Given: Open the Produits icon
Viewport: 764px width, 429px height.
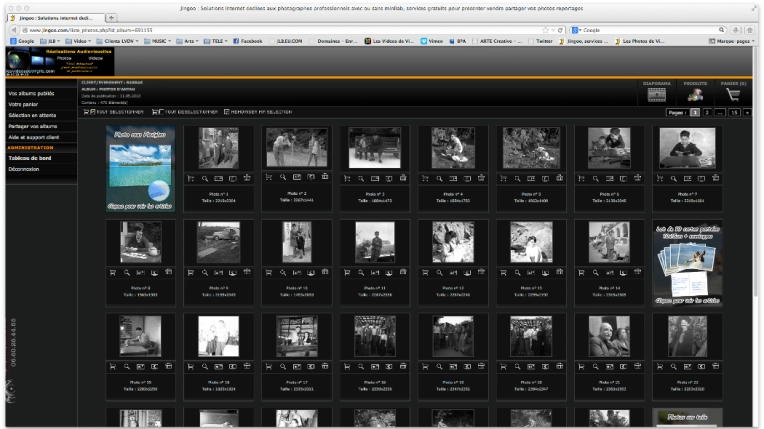Looking at the screenshot, I should point(695,95).
